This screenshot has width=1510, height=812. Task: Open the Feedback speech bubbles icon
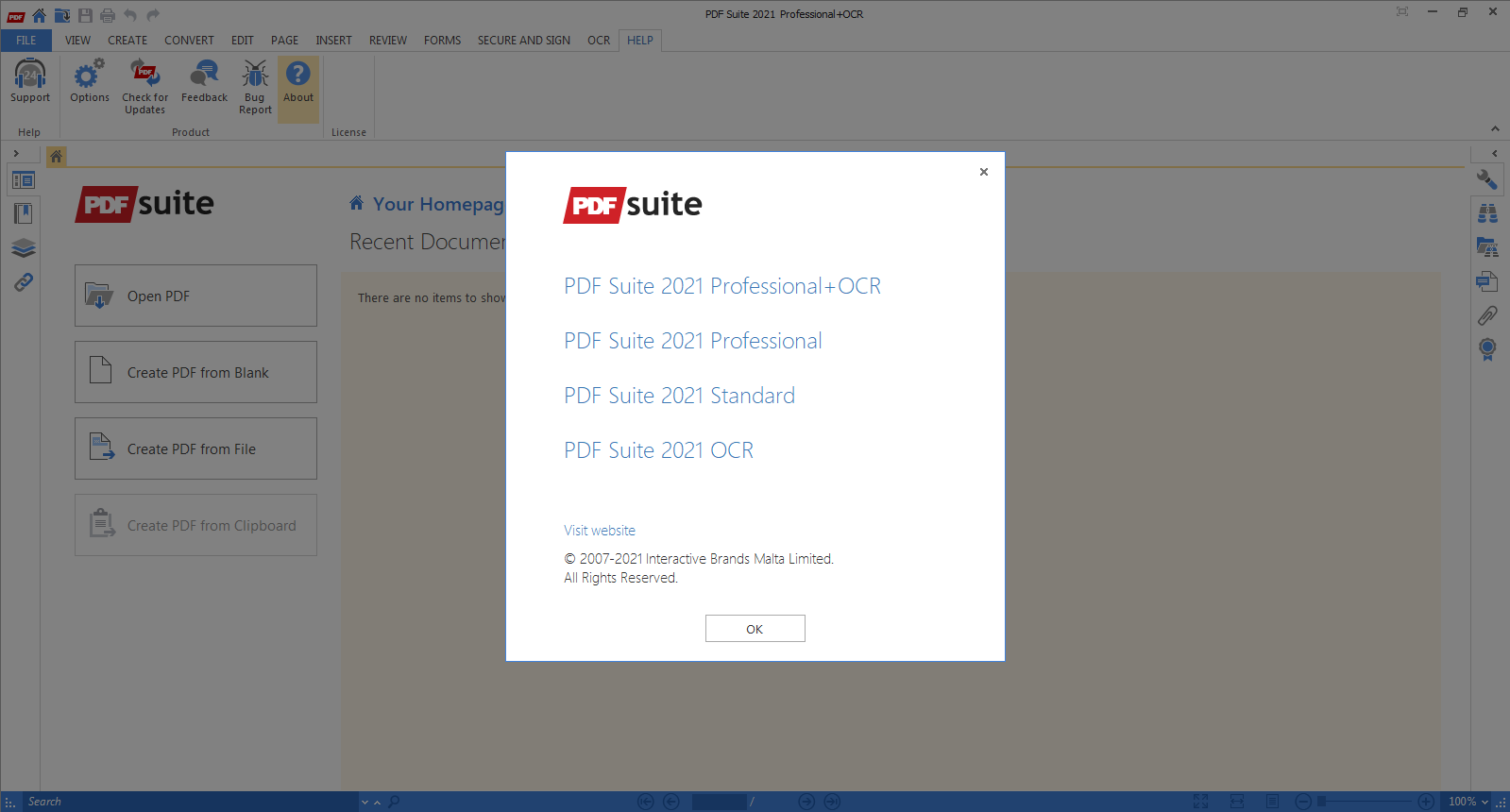pyautogui.click(x=204, y=75)
